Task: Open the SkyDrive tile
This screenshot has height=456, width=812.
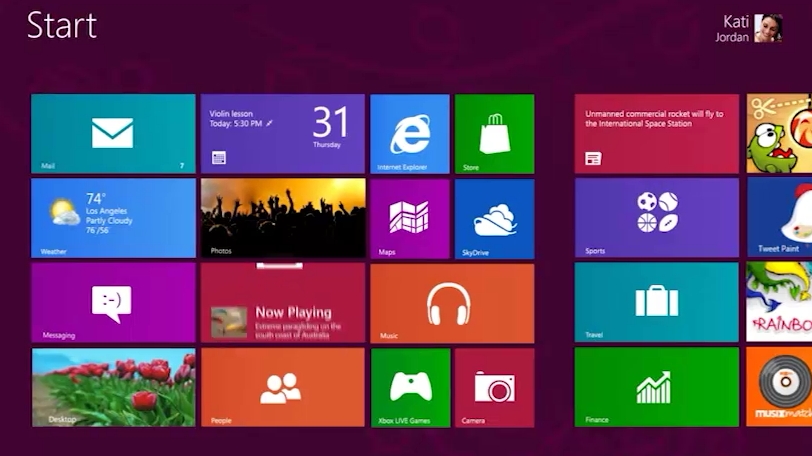Action: pos(495,218)
